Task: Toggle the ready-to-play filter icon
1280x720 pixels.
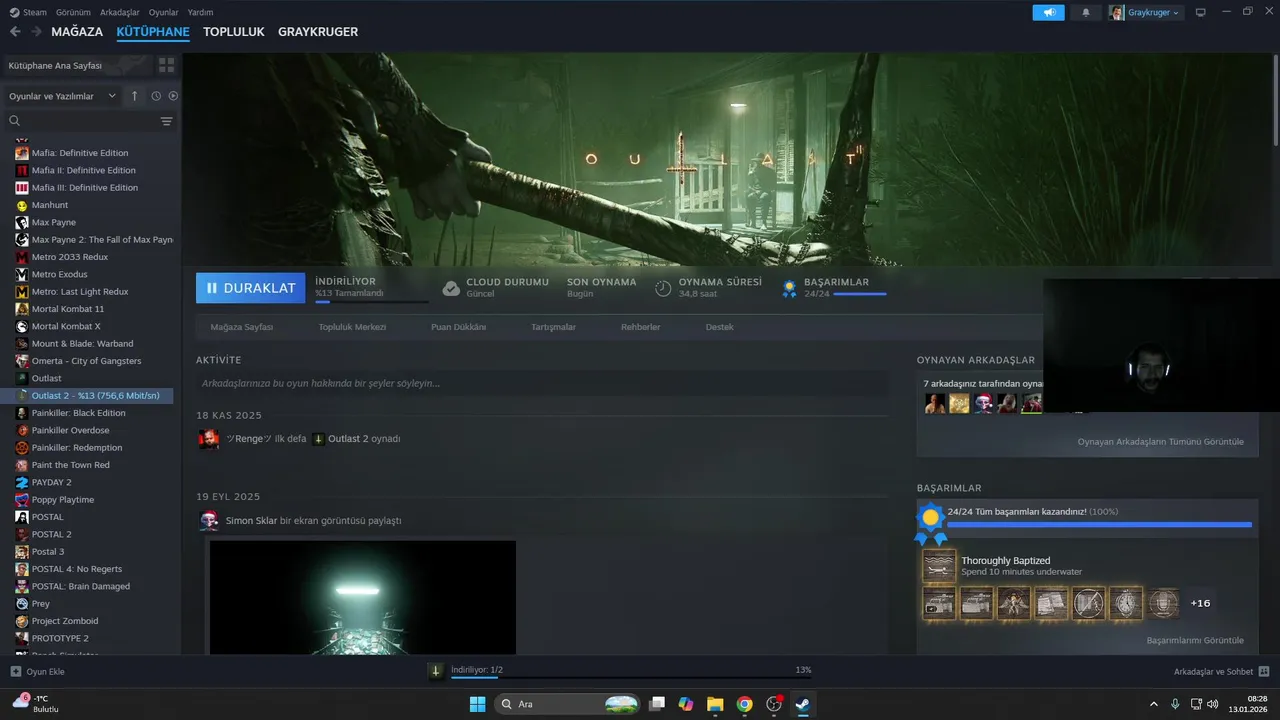Action: click(x=173, y=96)
